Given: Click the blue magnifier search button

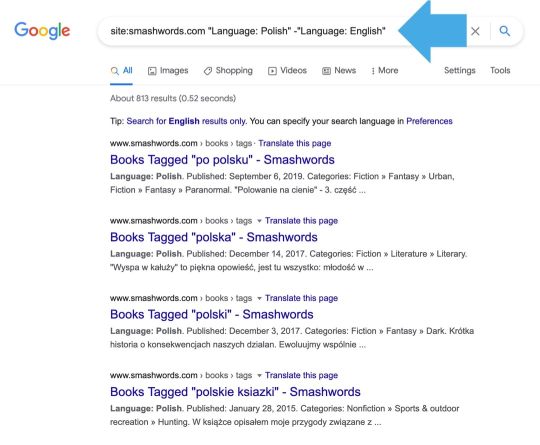Looking at the screenshot, I should coord(505,31).
